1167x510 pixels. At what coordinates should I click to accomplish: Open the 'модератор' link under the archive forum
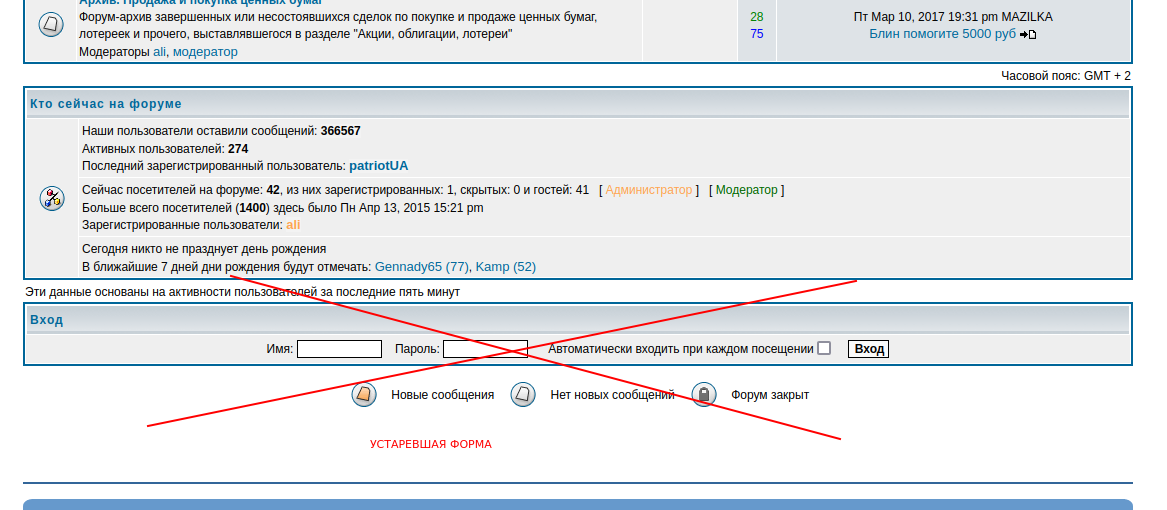point(205,52)
